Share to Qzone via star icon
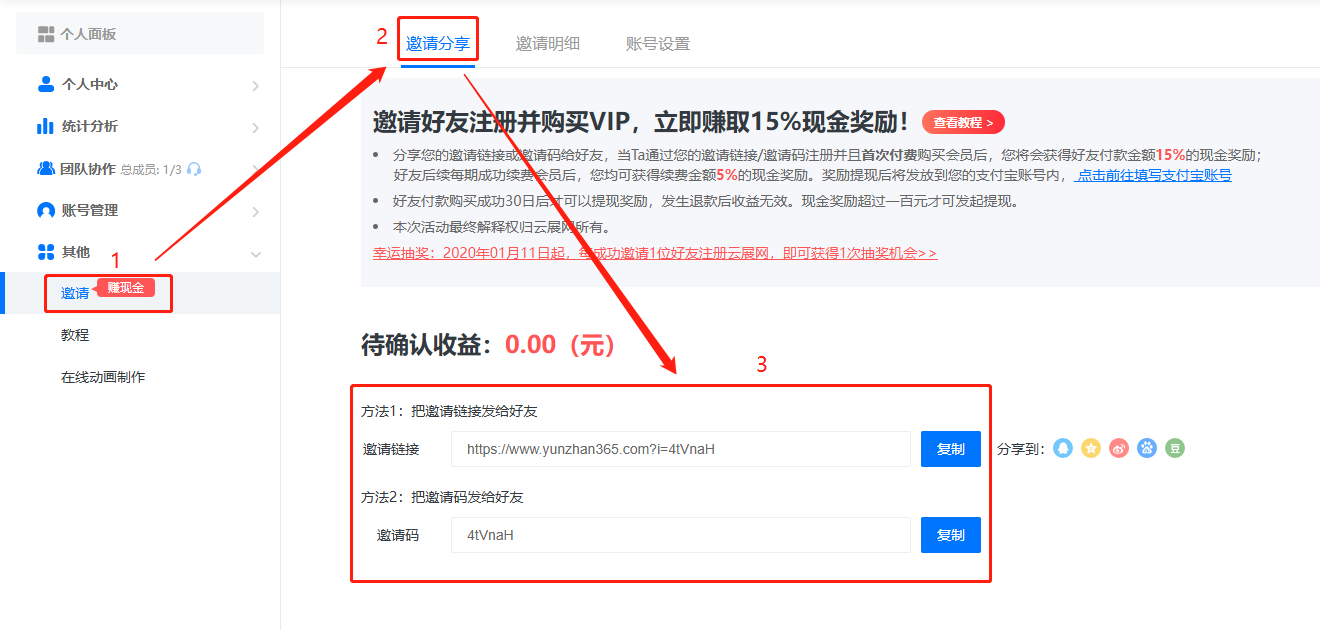 coord(1091,449)
